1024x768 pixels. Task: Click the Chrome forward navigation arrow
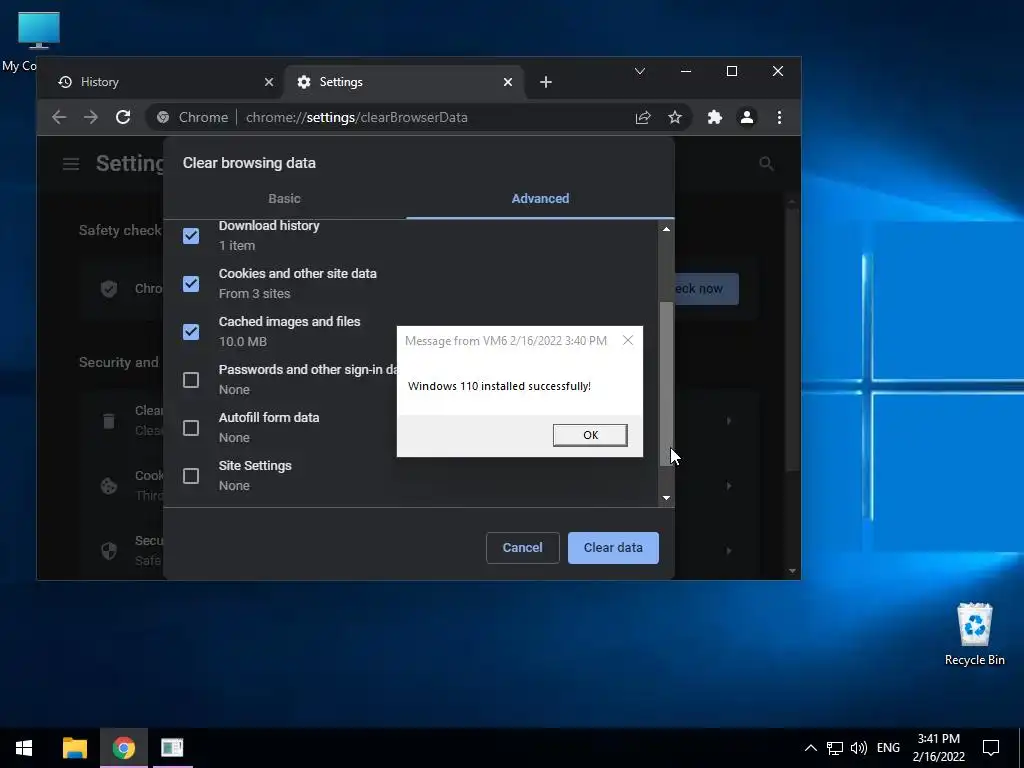click(x=91, y=118)
